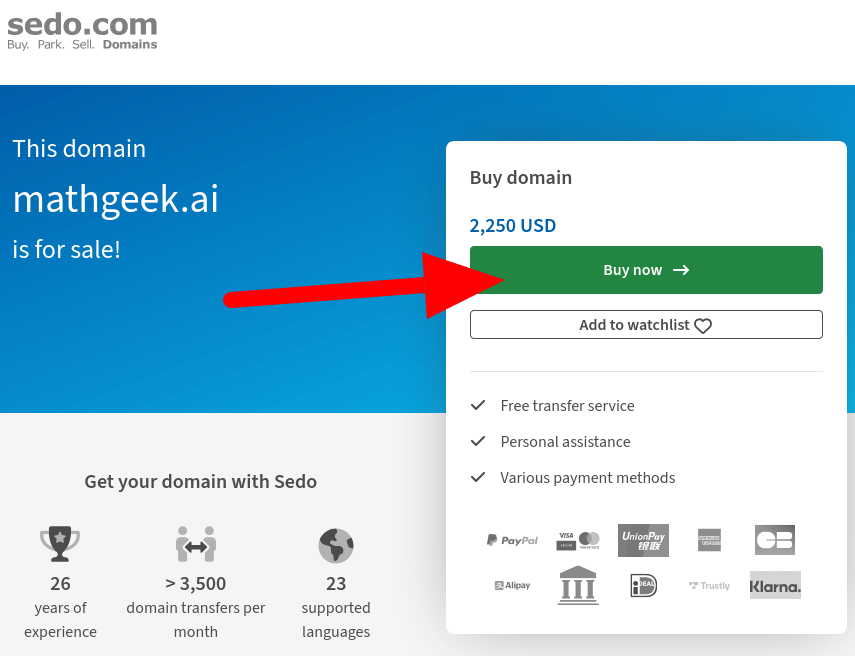Open the sedo.com homepage via the logo
The width and height of the screenshot is (855, 656).
pos(82,30)
